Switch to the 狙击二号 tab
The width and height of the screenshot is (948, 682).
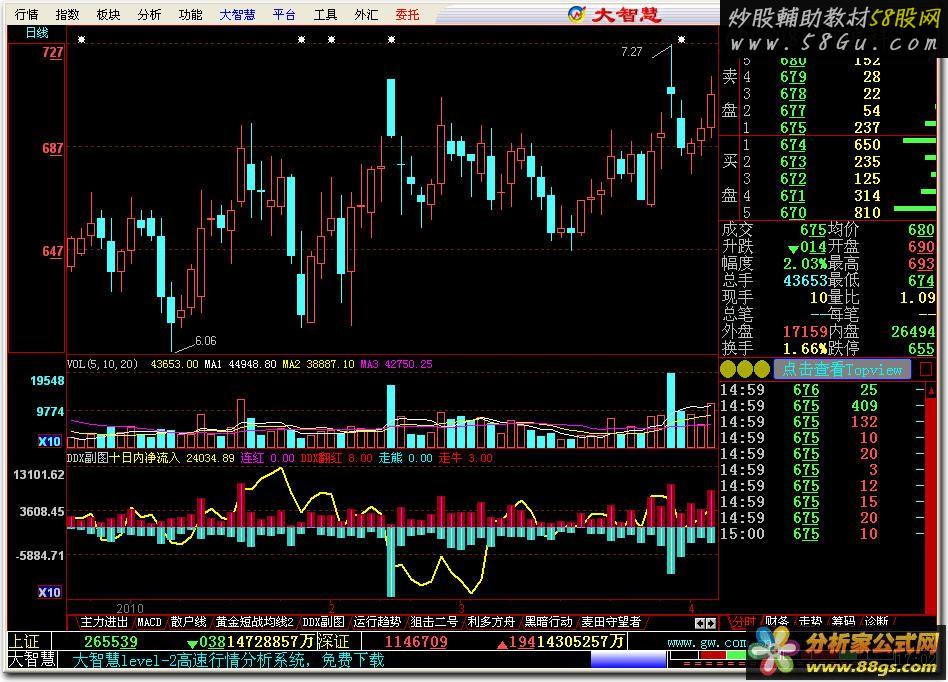click(x=434, y=622)
